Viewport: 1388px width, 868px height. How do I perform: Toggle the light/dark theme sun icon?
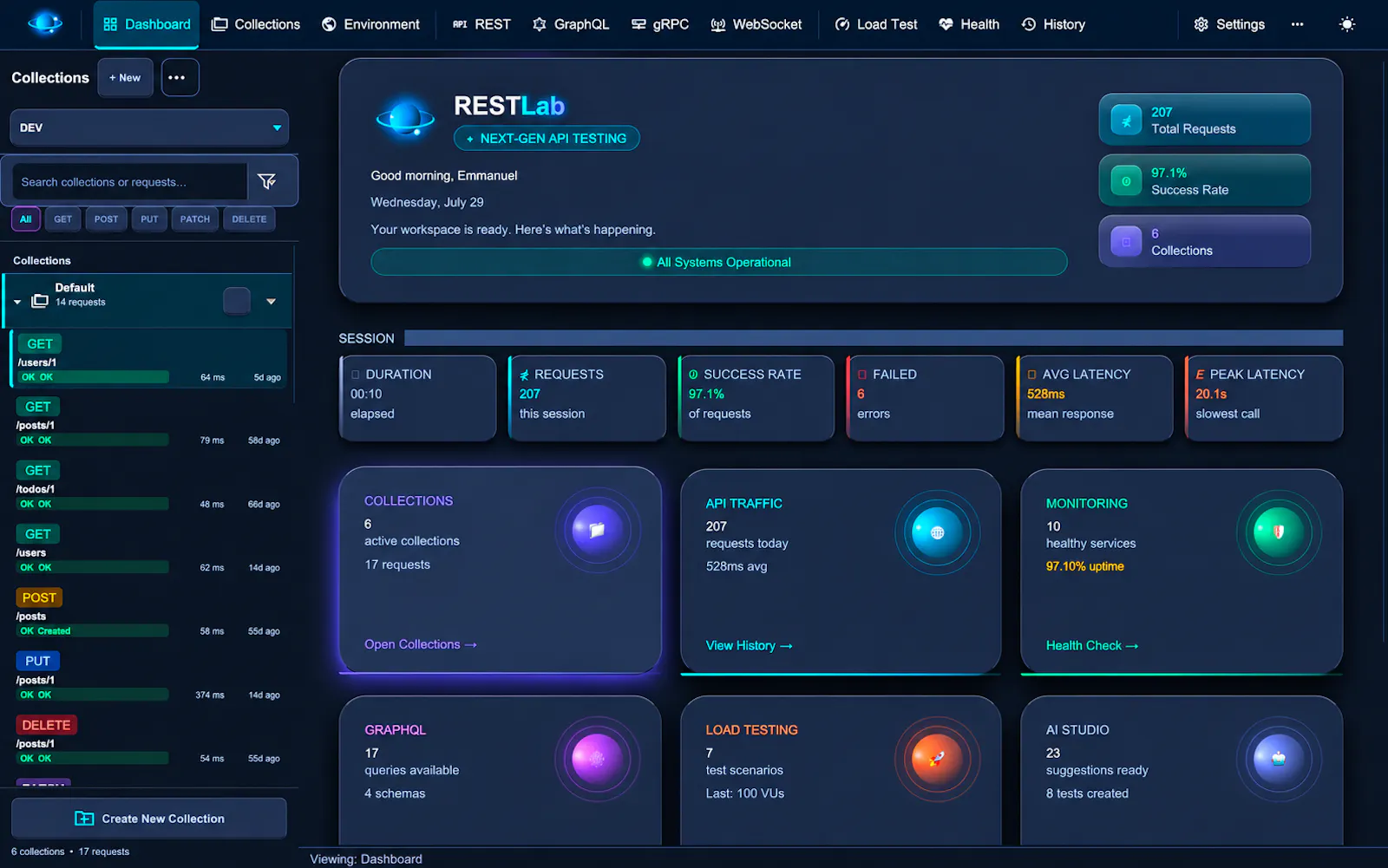click(x=1346, y=24)
